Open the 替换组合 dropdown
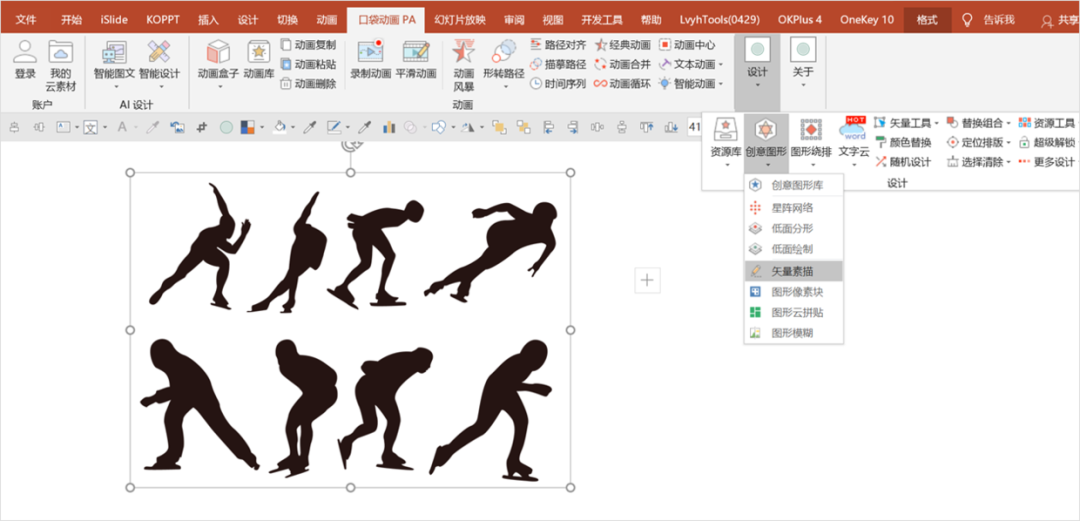The height and width of the screenshot is (521, 1080). 1008,123
